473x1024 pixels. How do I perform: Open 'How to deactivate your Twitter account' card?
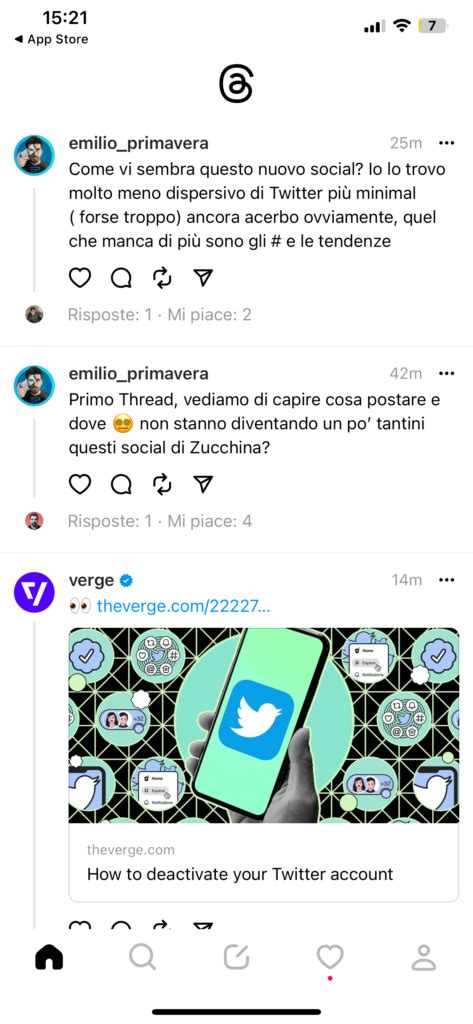coord(264,765)
